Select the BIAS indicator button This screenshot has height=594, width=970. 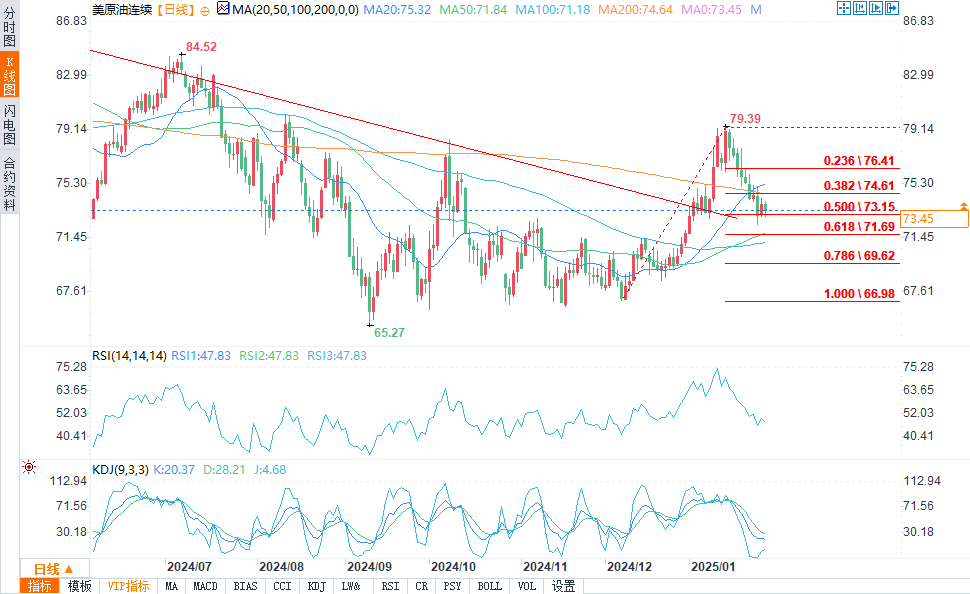pos(245,586)
